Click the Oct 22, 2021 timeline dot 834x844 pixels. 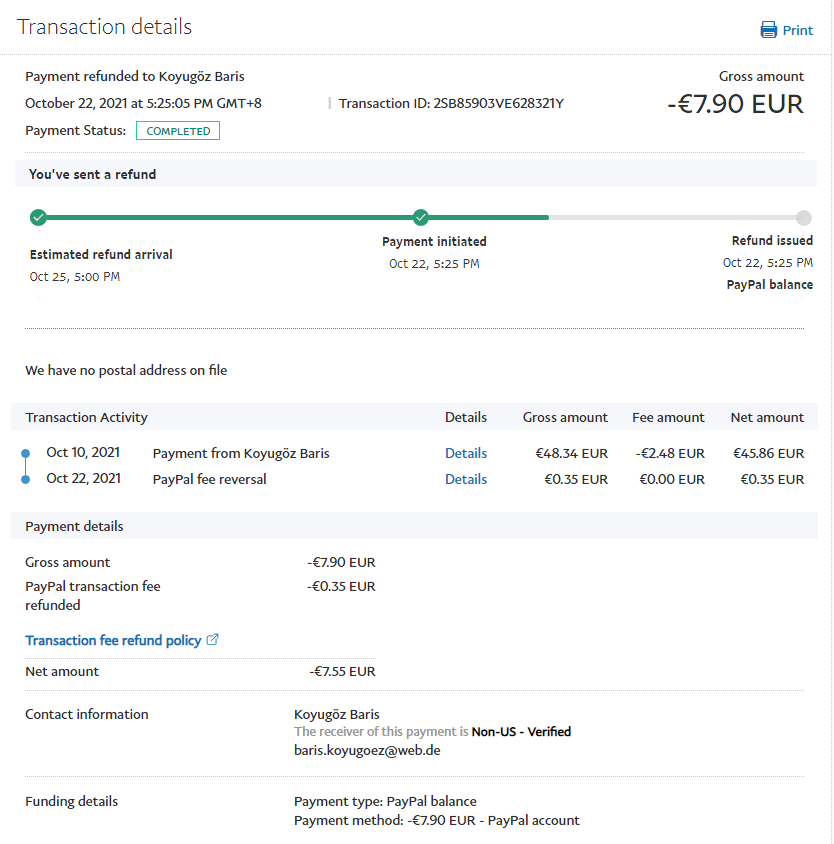click(x=25, y=480)
